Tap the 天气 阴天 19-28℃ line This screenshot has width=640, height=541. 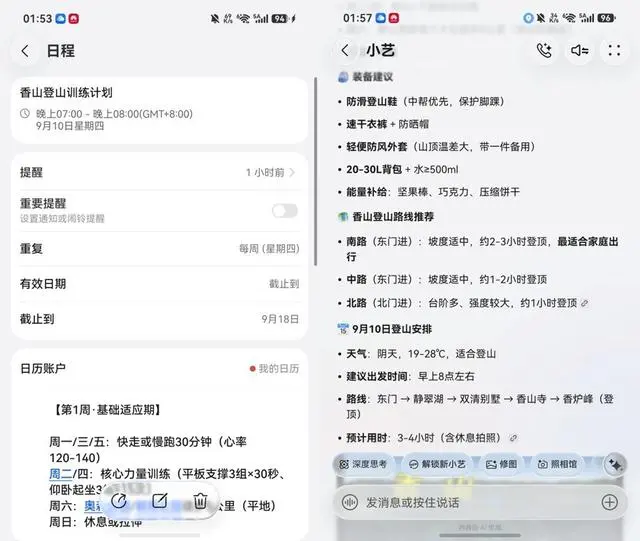tap(421, 354)
